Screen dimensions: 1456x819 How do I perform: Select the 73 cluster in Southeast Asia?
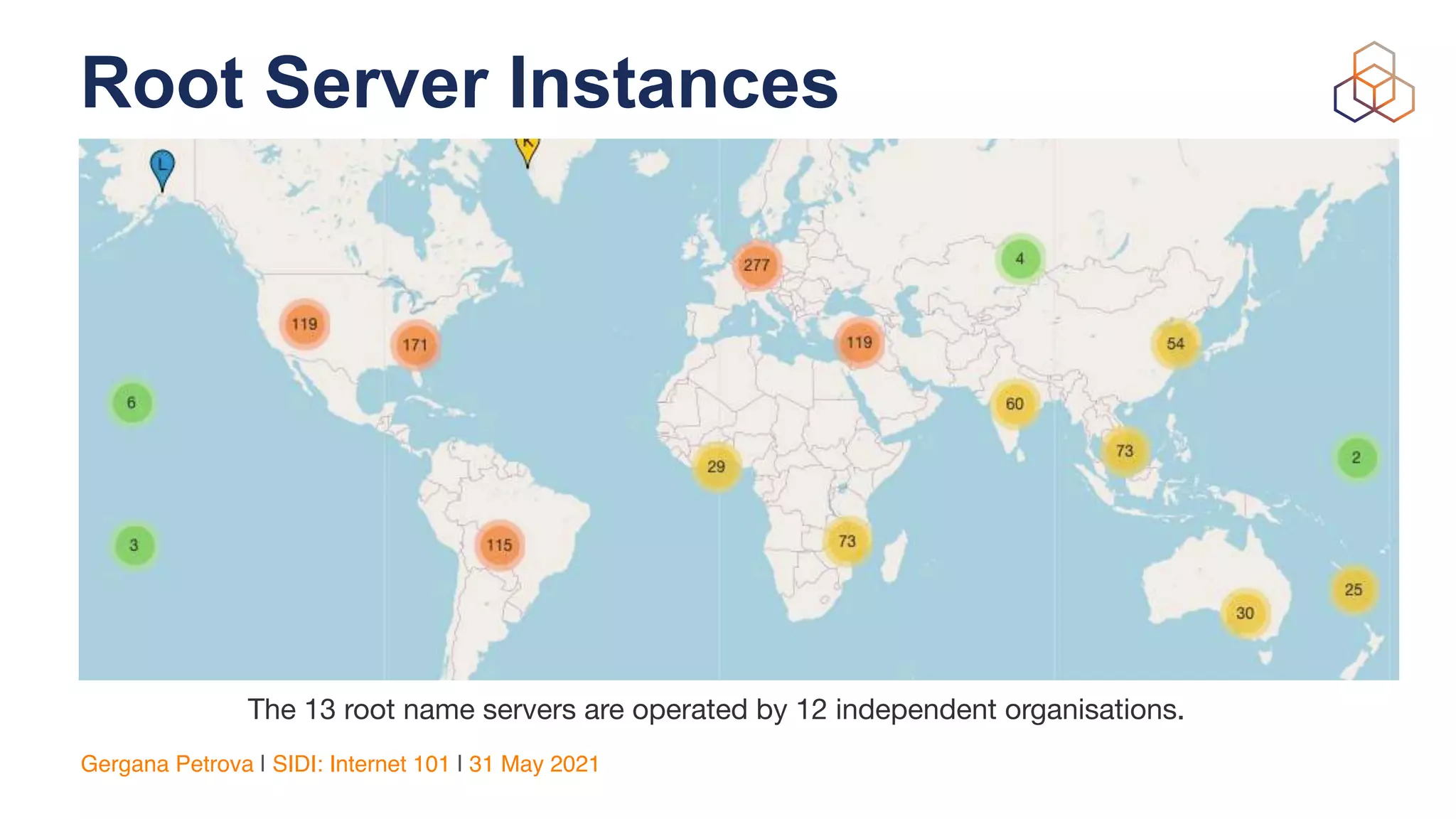coord(1124,451)
